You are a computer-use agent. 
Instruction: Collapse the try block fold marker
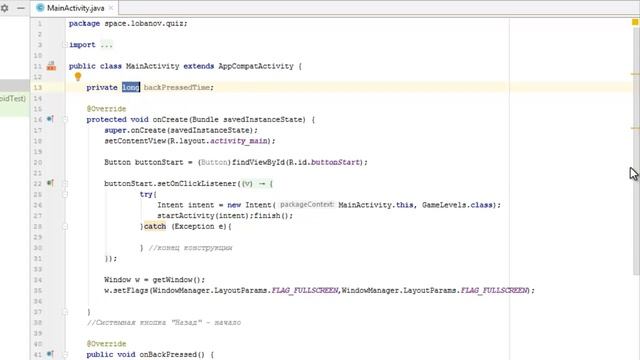65,194
